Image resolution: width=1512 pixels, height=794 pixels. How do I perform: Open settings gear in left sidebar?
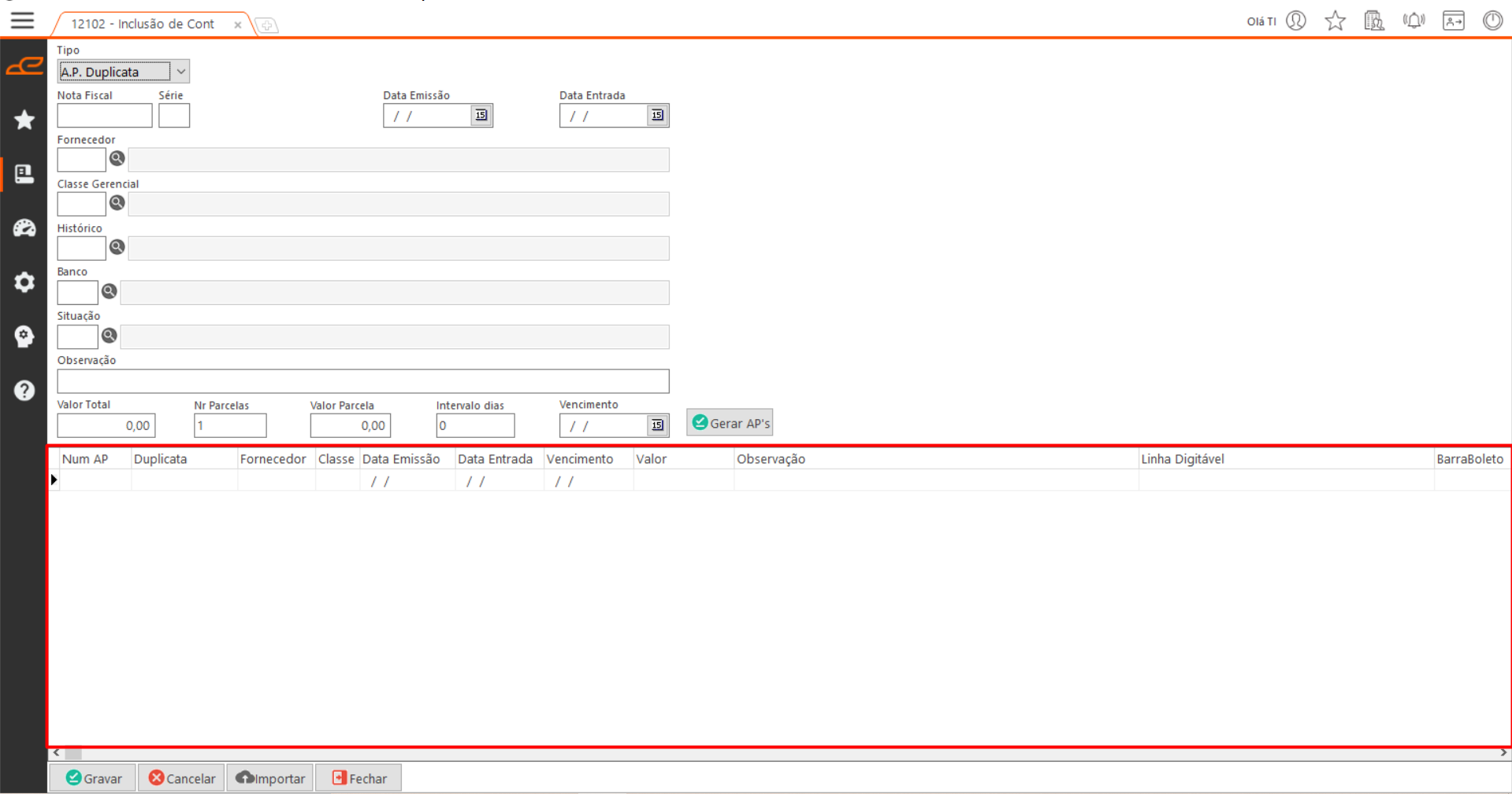[24, 282]
